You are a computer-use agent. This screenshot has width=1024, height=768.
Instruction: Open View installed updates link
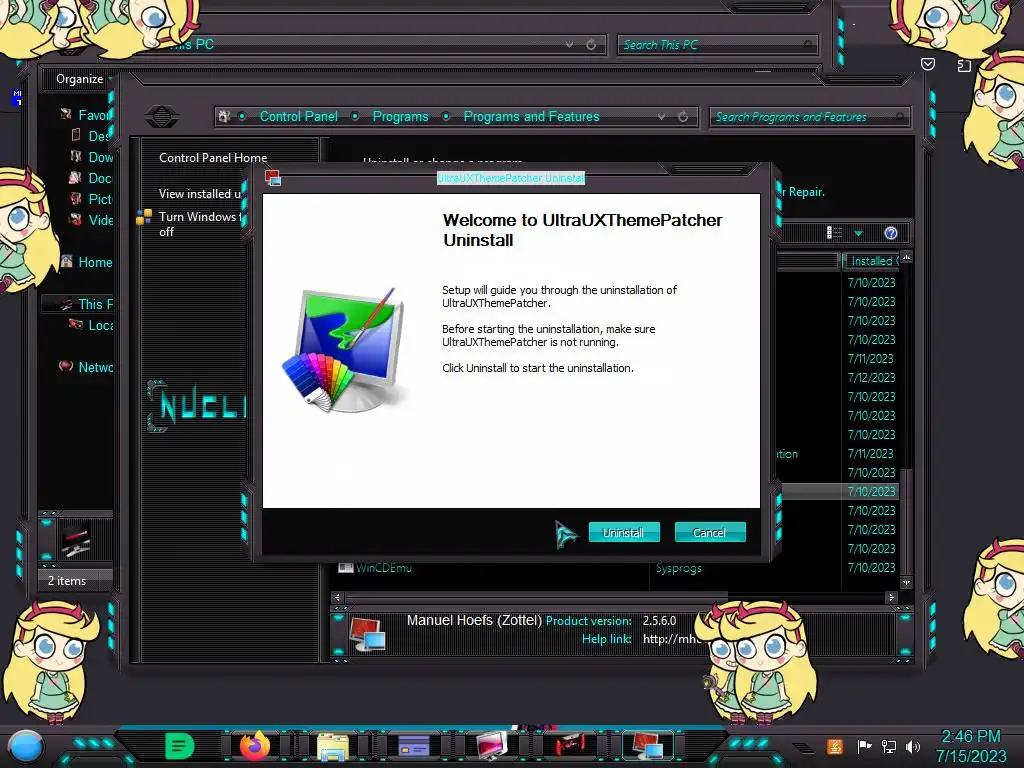pyautogui.click(x=200, y=194)
